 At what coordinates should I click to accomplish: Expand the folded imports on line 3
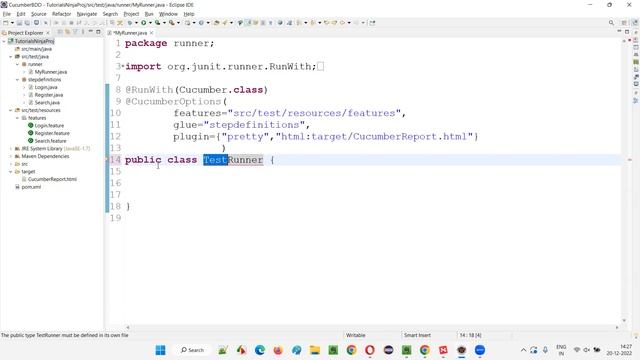tap(123, 66)
